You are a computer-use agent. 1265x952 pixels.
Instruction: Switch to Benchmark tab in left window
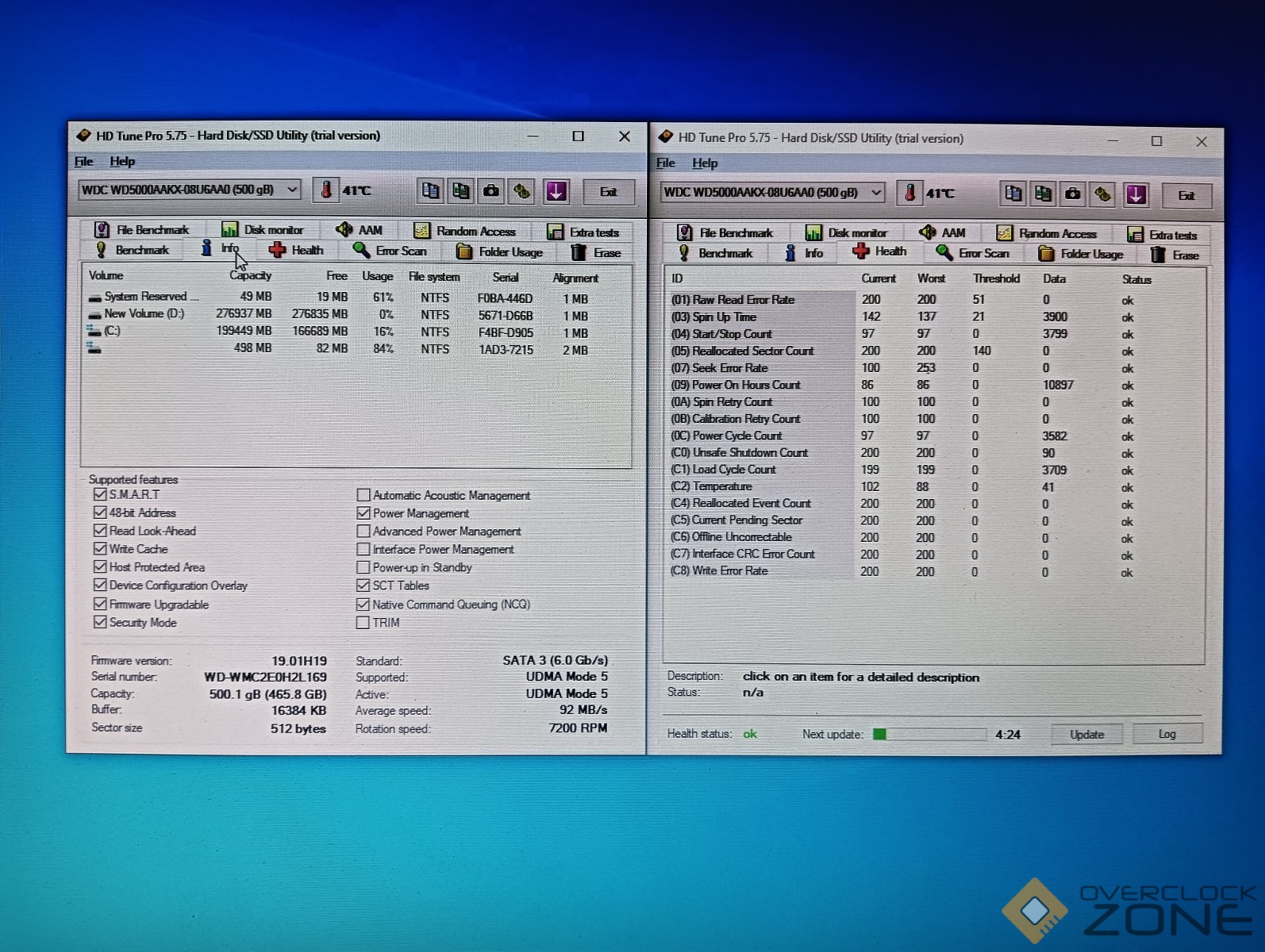(x=133, y=250)
